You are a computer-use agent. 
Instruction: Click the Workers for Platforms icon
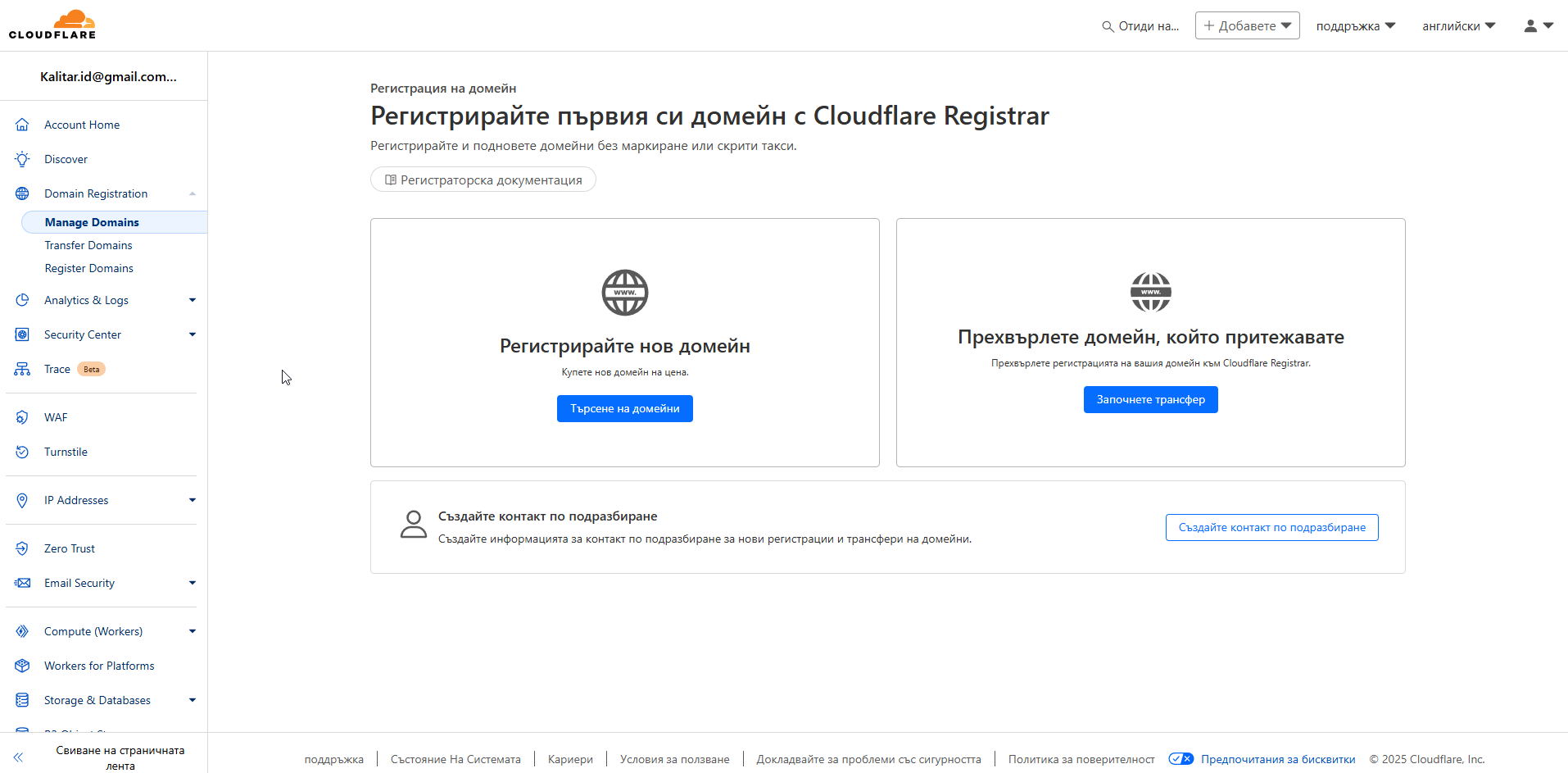(22, 666)
